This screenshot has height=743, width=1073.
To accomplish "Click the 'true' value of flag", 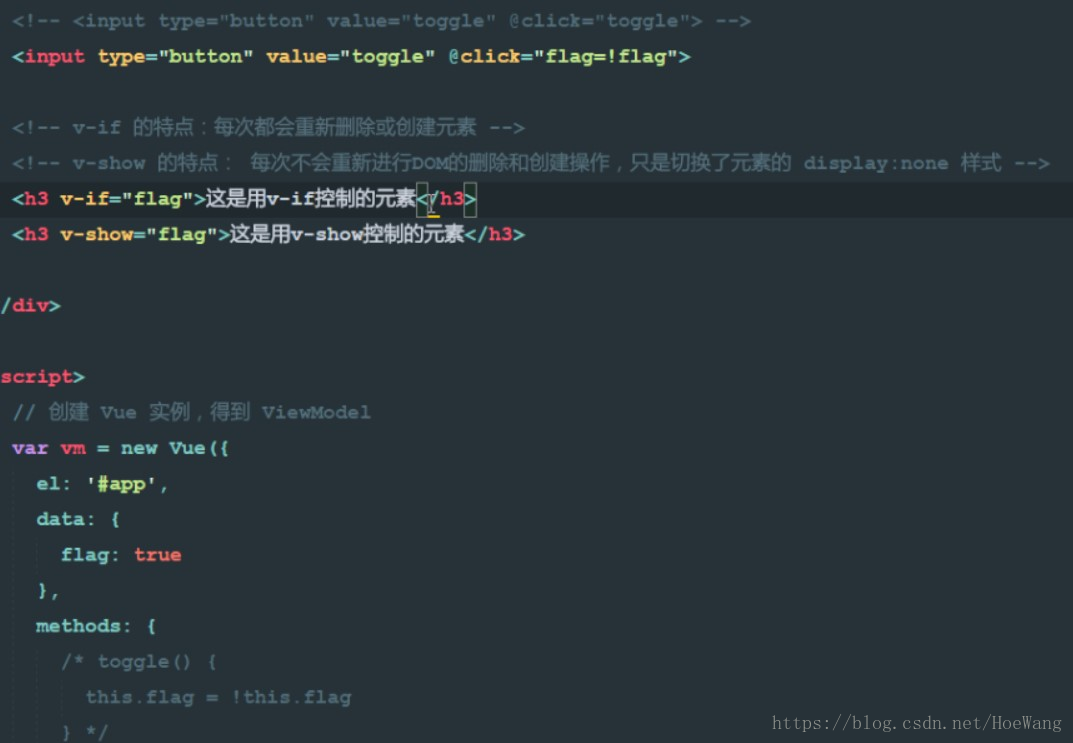I will [157, 555].
